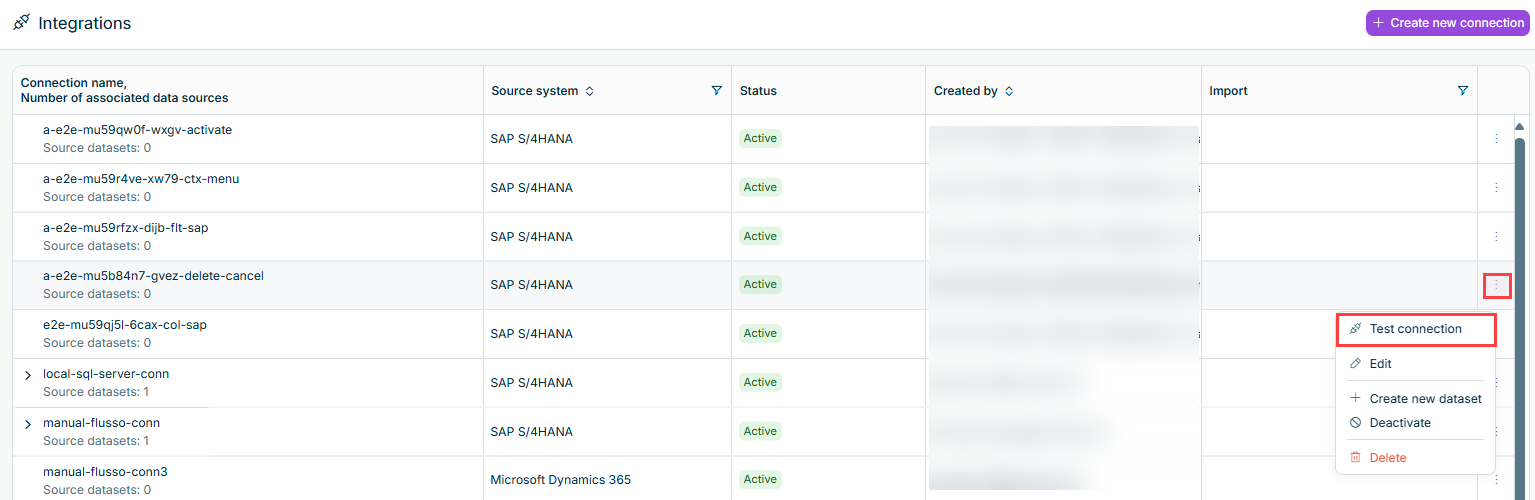The image size is (1535, 500).
Task: Choose Test connection from the context menu
Action: point(1415,329)
